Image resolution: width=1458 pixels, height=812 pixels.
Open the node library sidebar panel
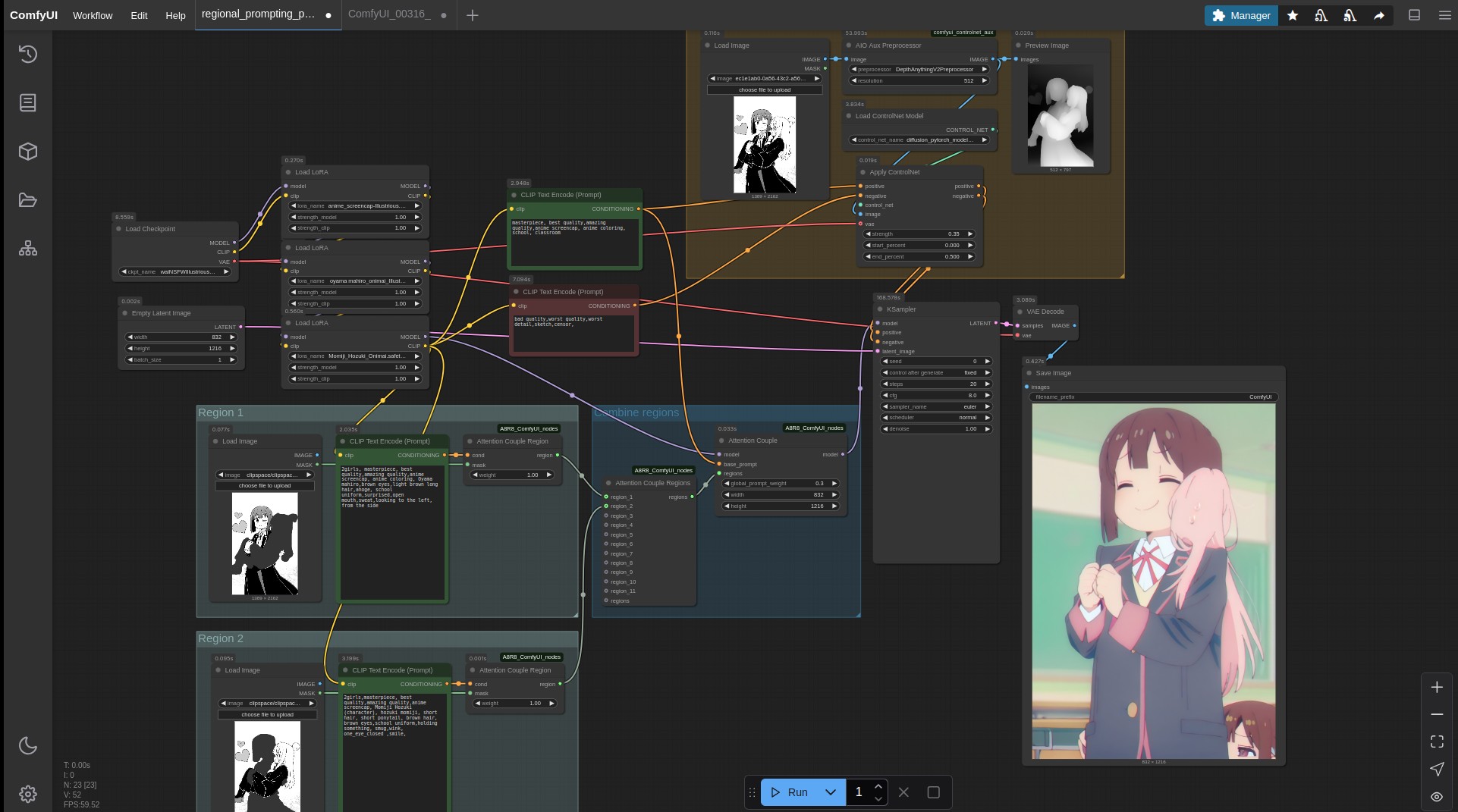point(28,102)
